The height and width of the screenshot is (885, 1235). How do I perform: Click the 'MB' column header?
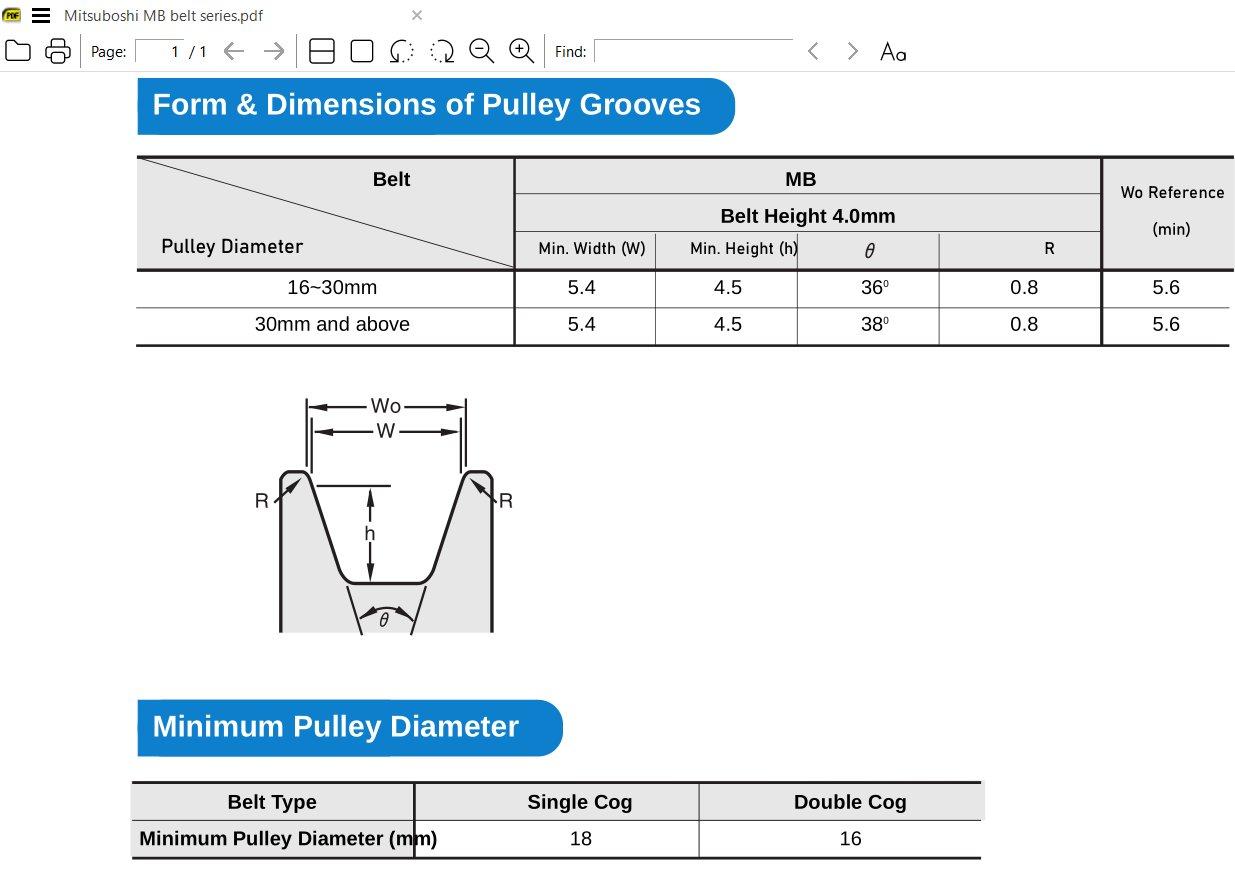(801, 179)
